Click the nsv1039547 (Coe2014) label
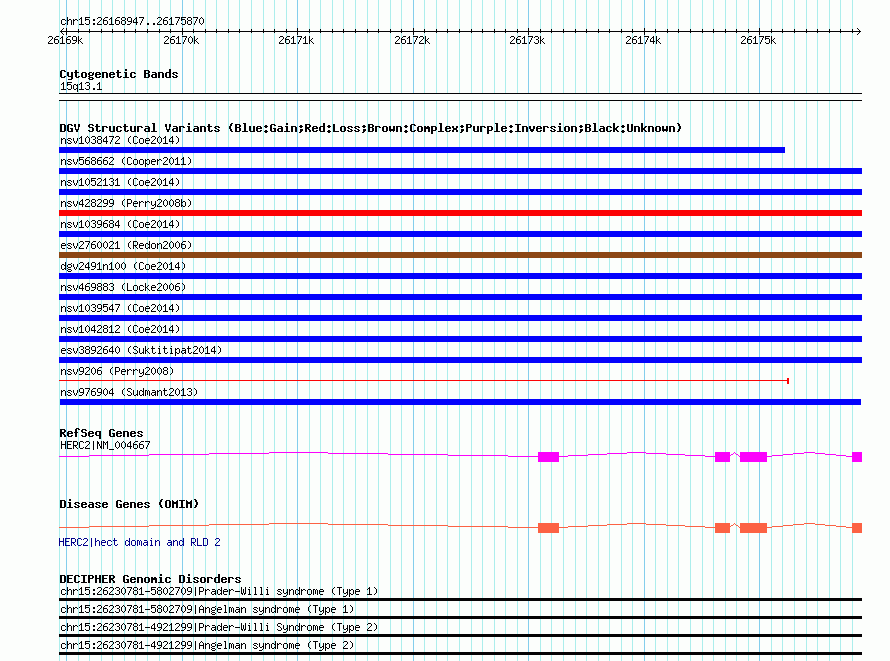This screenshot has height=661, width=890. 120,308
